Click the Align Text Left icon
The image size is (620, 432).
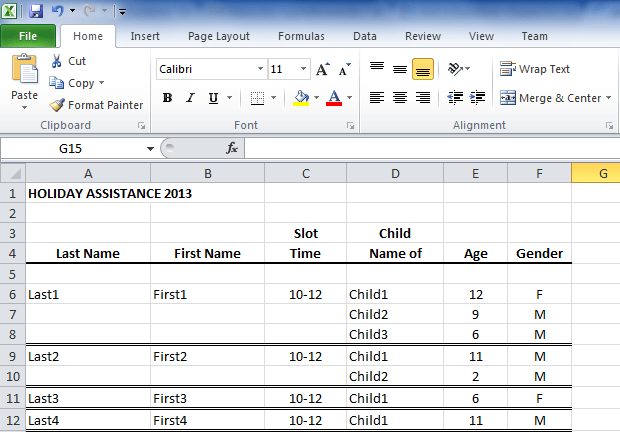point(377,98)
